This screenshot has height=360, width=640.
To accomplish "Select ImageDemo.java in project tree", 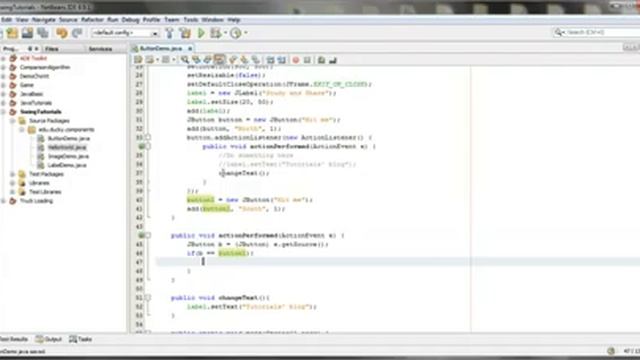I will (x=68, y=156).
